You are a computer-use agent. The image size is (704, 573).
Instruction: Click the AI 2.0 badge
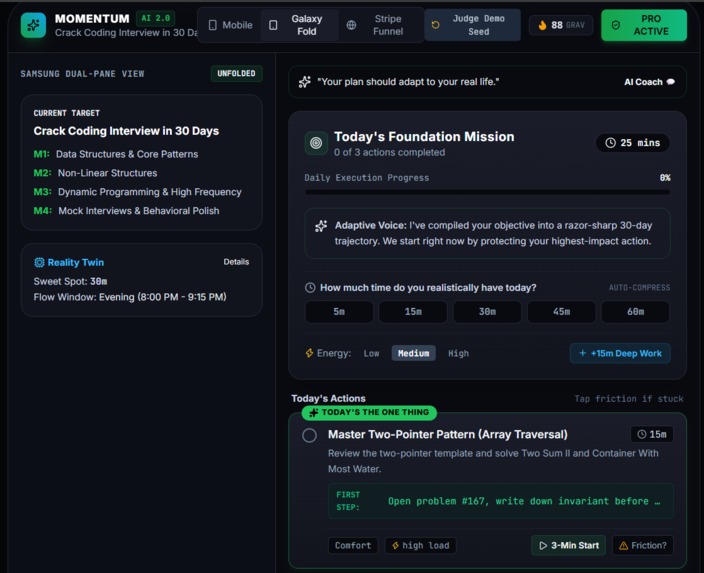click(x=155, y=18)
